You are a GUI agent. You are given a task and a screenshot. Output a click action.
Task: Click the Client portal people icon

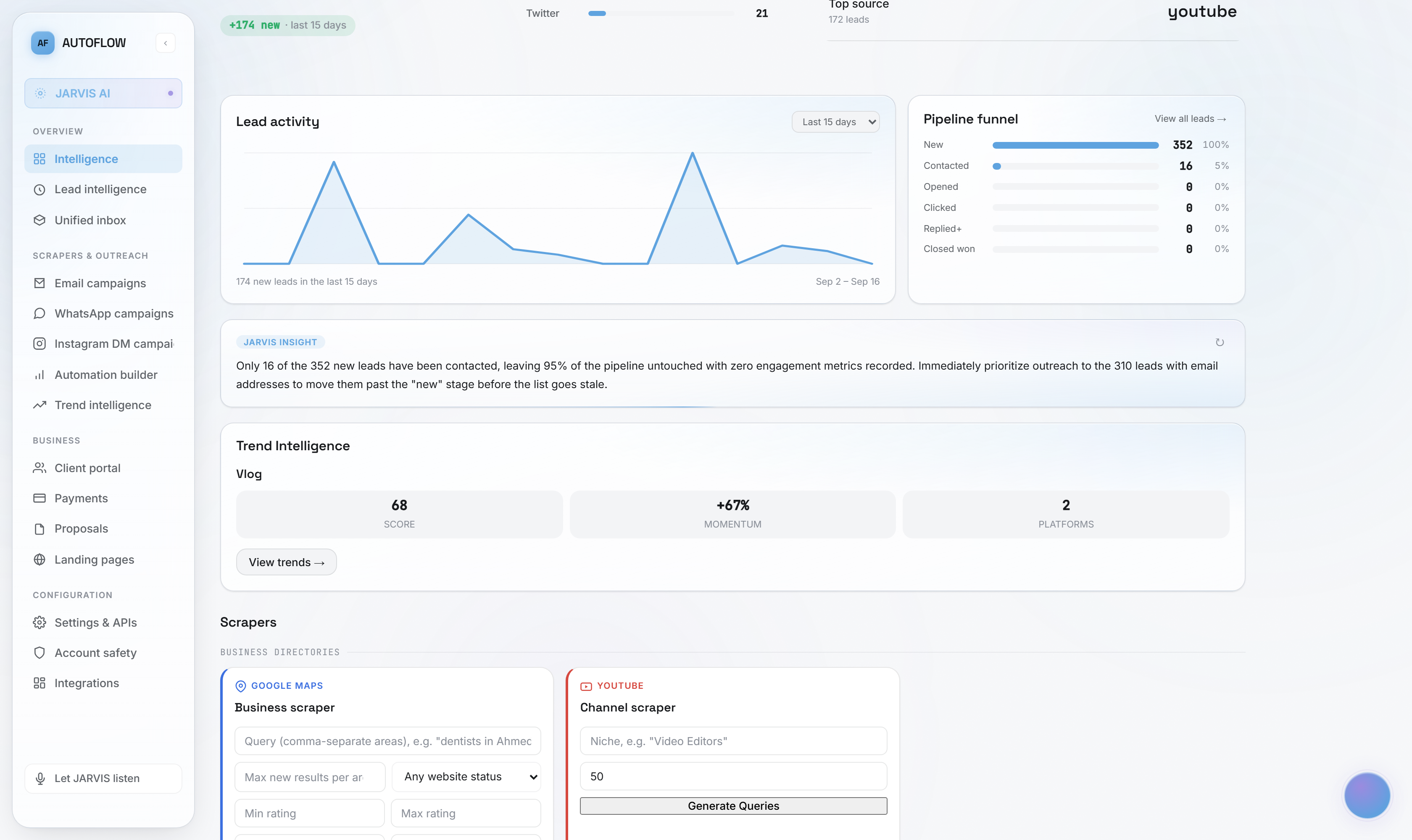point(40,468)
